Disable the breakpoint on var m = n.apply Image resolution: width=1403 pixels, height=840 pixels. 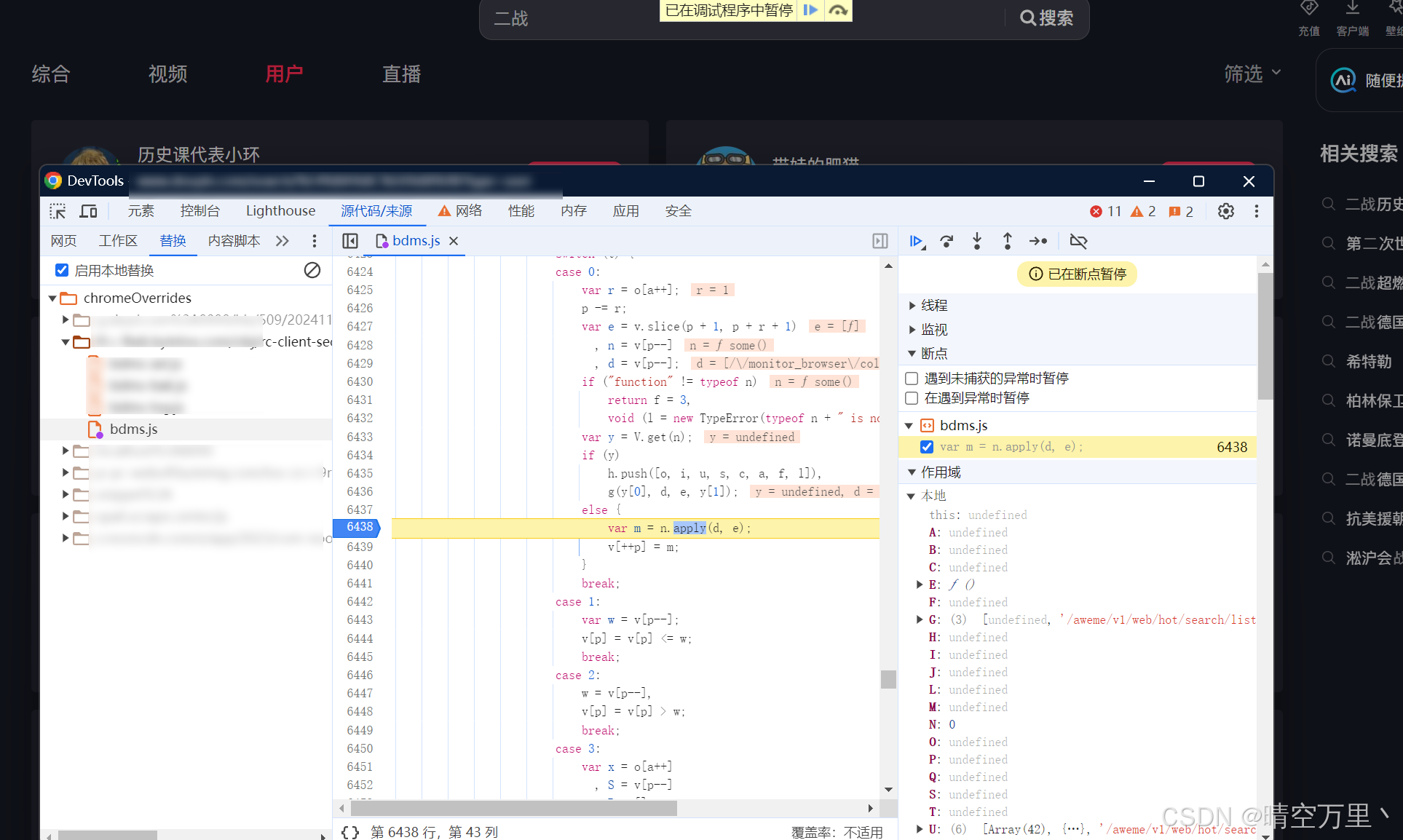[926, 447]
